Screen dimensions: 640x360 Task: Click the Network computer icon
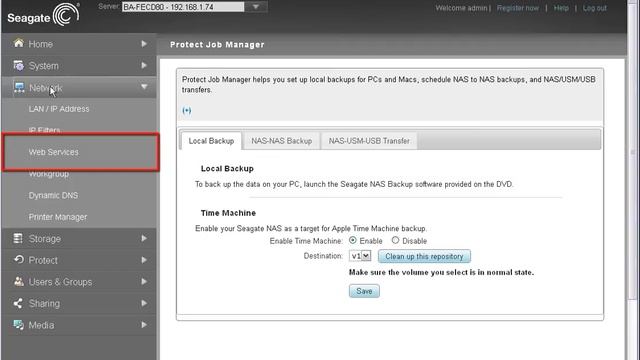tap(19, 87)
